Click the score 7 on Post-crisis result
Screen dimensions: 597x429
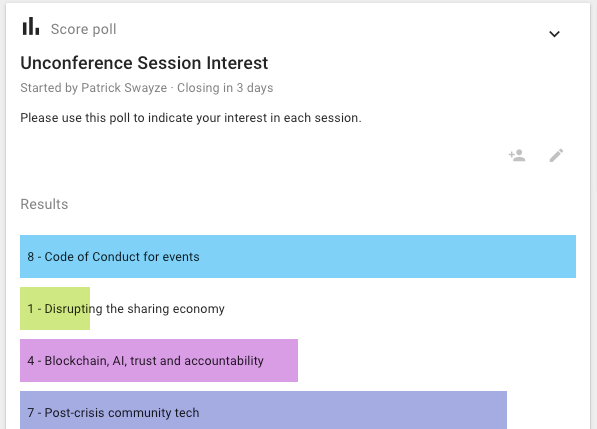pyautogui.click(x=30, y=413)
